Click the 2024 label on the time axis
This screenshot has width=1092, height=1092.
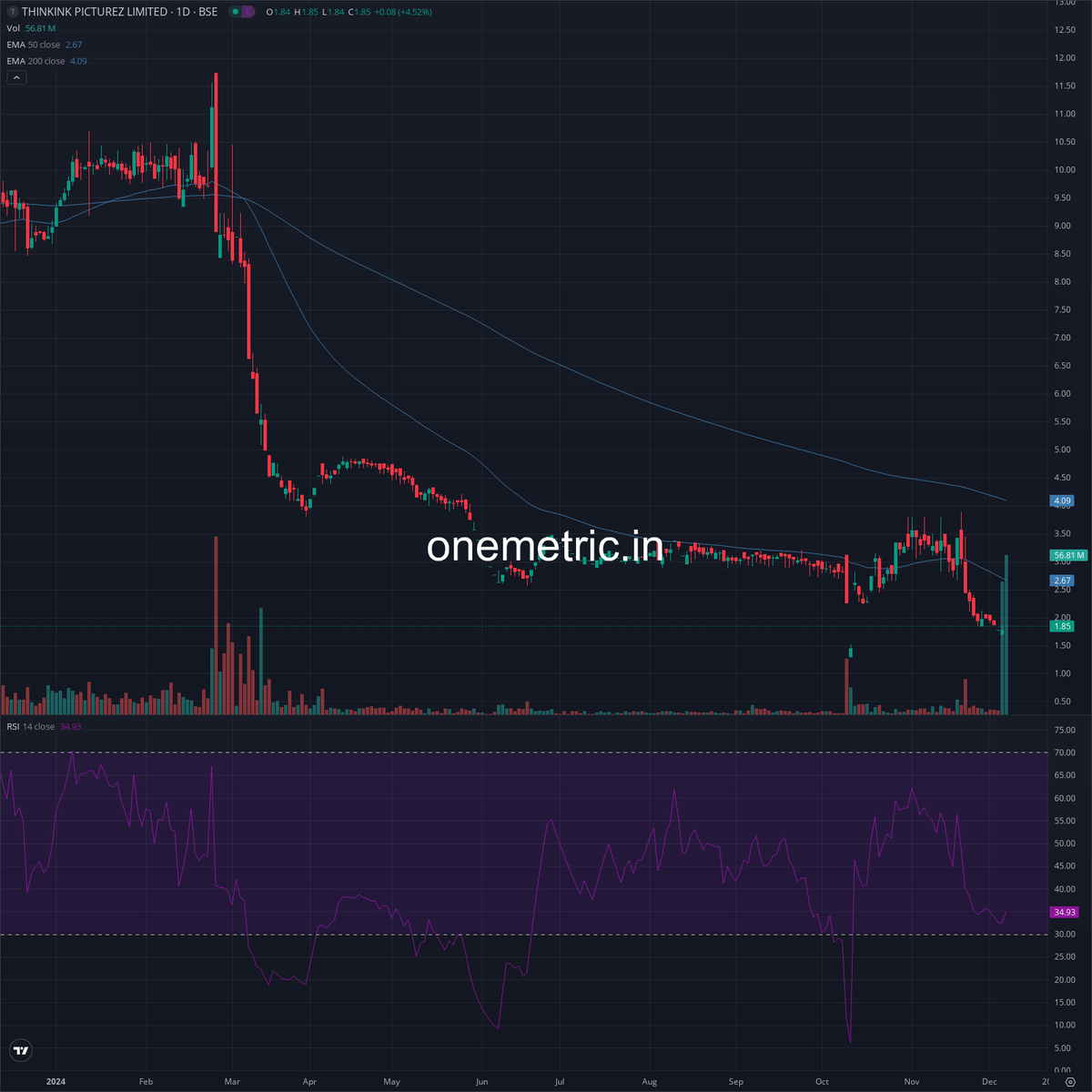56,1082
